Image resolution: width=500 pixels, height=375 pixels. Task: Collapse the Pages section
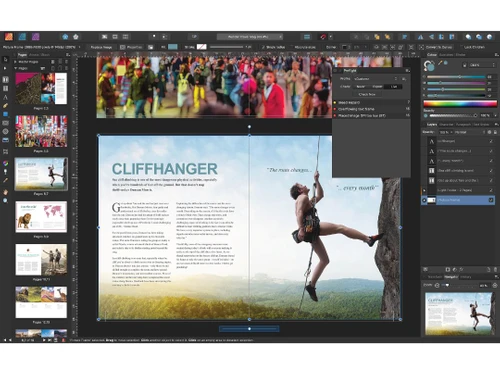[x=15, y=68]
